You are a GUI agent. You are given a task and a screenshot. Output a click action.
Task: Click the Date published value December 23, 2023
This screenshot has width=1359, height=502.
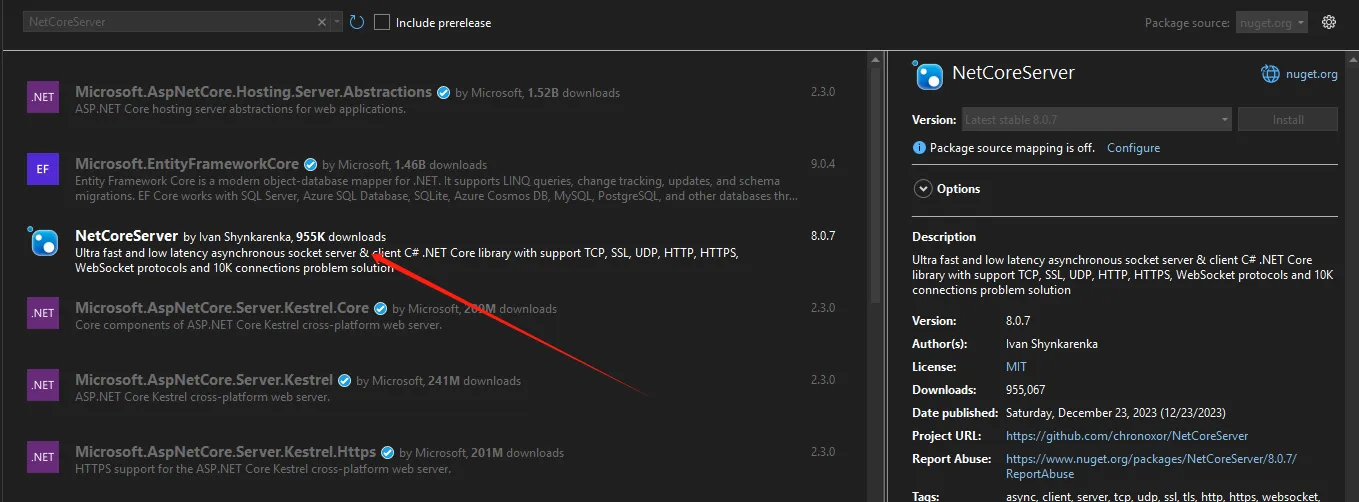[1116, 413]
